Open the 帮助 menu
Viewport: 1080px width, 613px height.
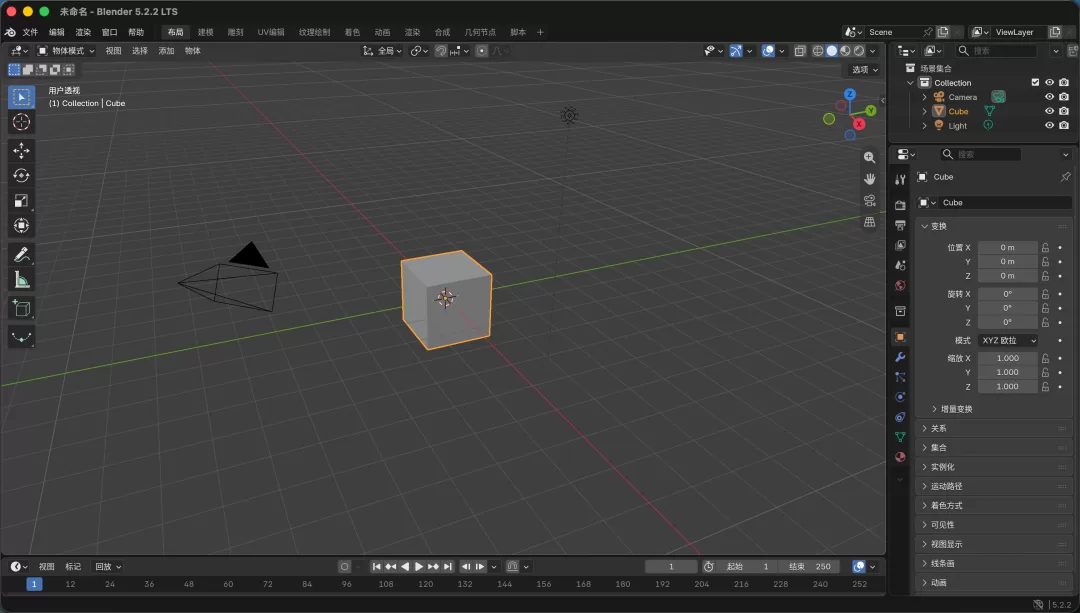click(136, 32)
